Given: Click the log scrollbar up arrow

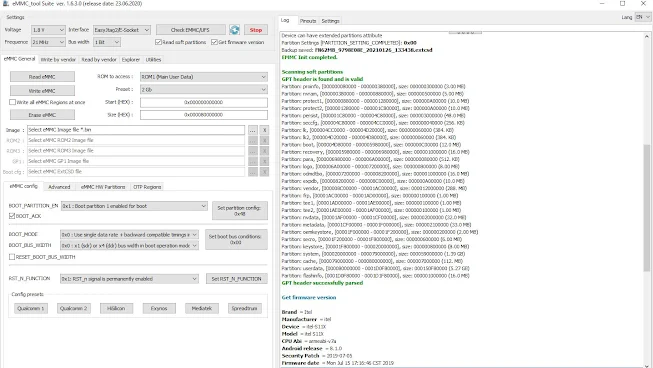Looking at the screenshot, I should click(x=647, y=36).
